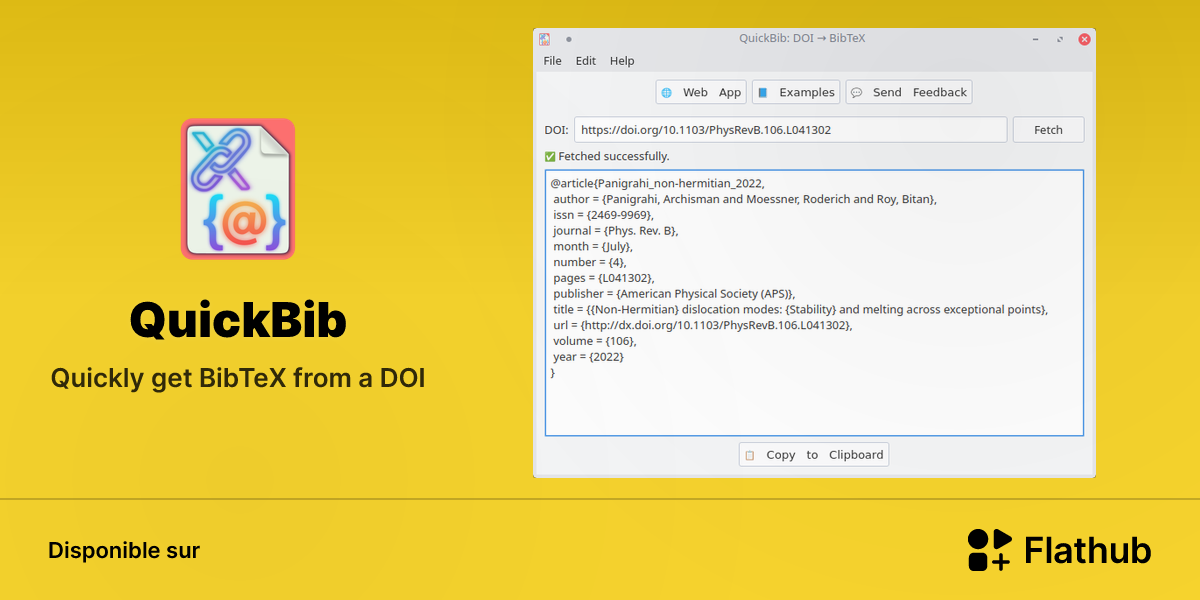Click the large 'QuickBib' heading
The height and width of the screenshot is (600, 1200).
[238, 321]
